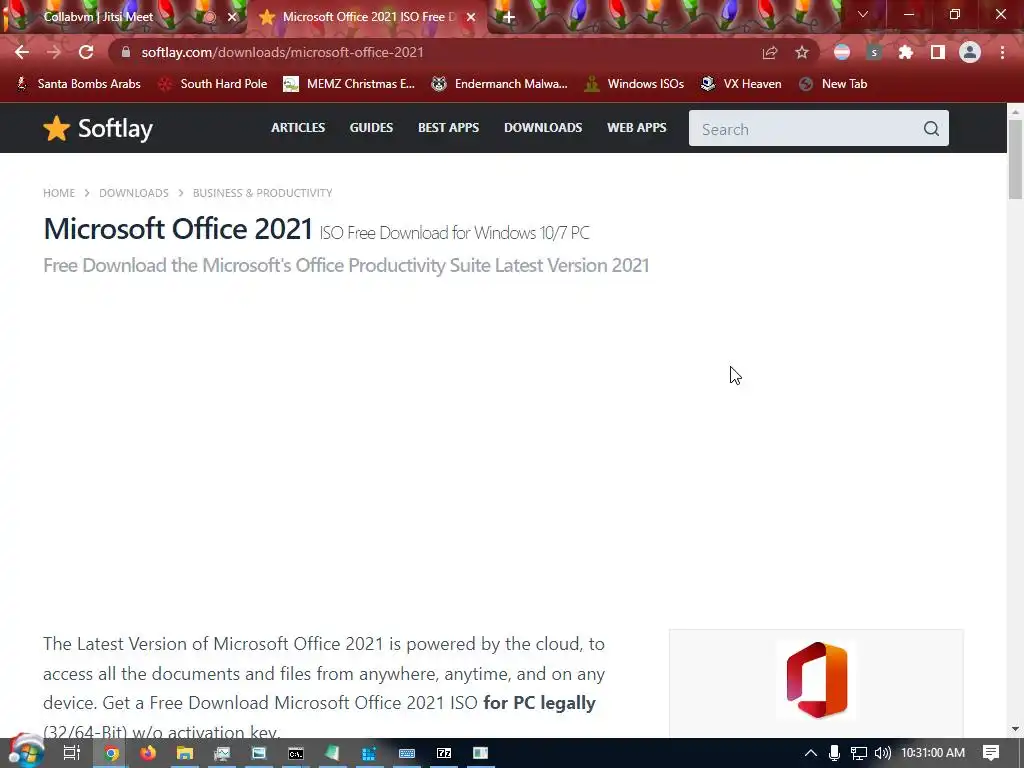Go to HOME breadcrumb
Viewport: 1024px width, 768px height.
click(x=59, y=193)
